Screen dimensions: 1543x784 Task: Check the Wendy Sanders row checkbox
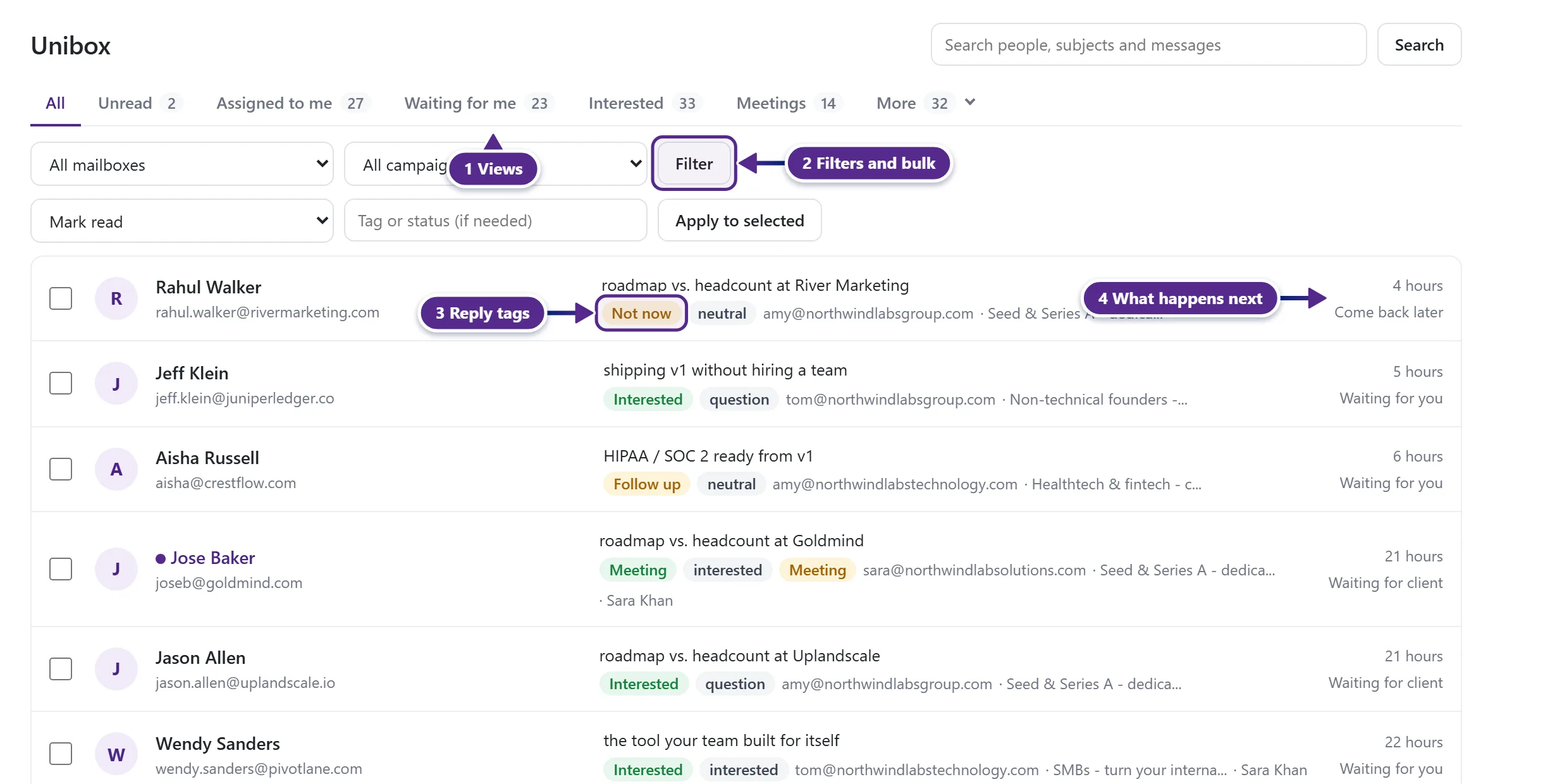tap(61, 754)
